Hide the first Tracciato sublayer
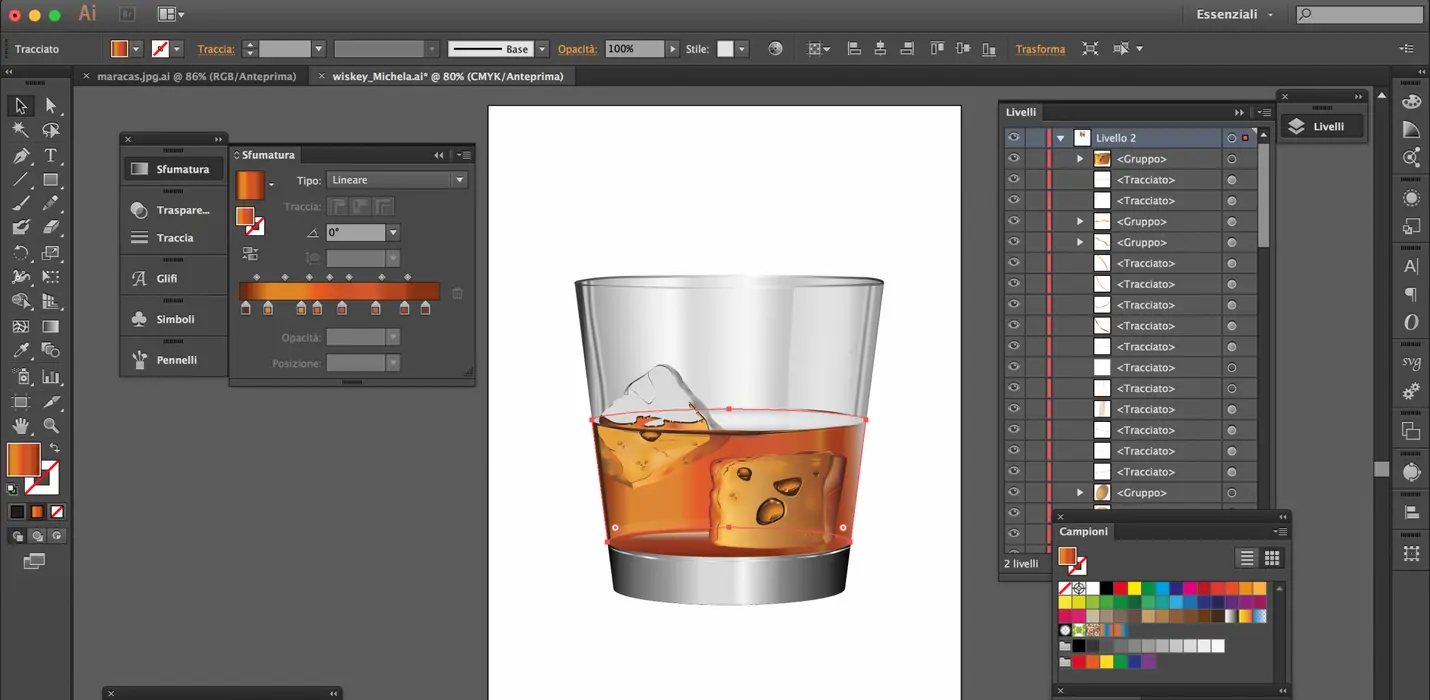 click(x=1014, y=180)
